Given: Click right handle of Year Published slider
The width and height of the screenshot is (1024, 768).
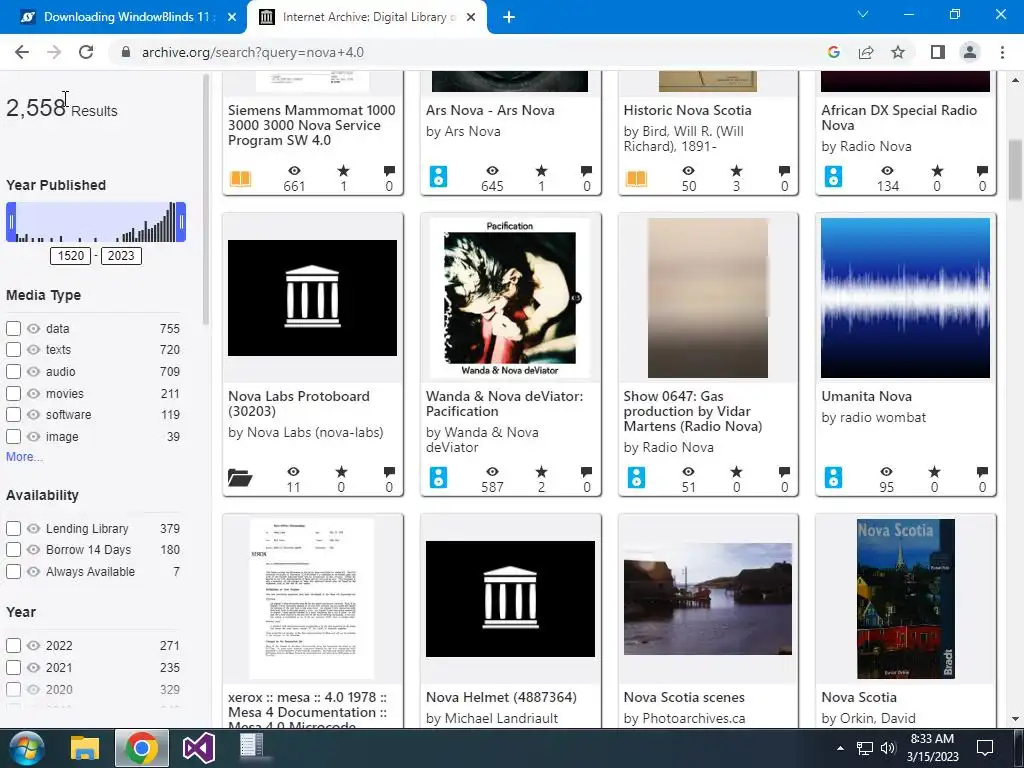Looking at the screenshot, I should pos(182,222).
